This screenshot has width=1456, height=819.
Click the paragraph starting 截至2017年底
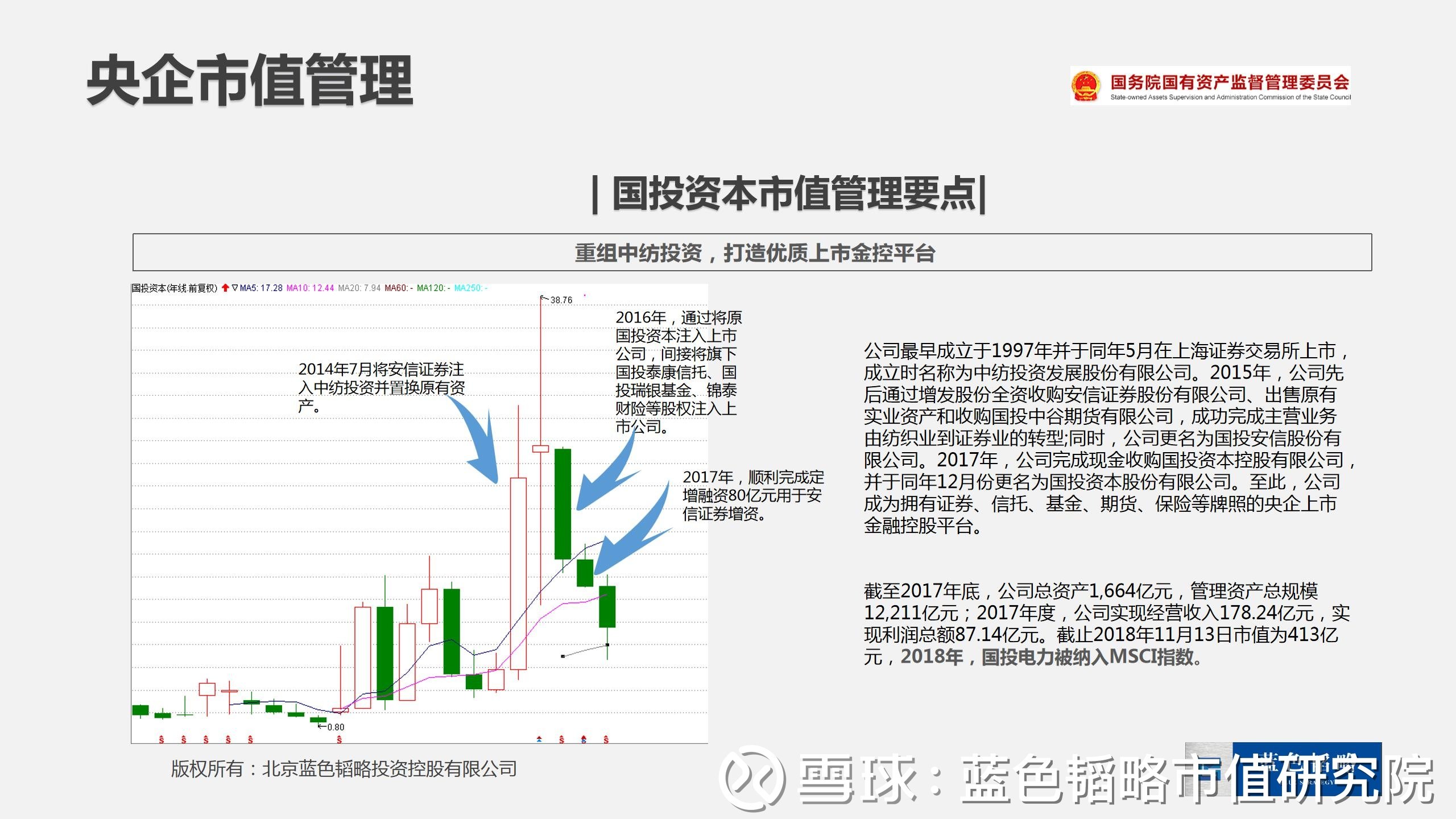1106,624
